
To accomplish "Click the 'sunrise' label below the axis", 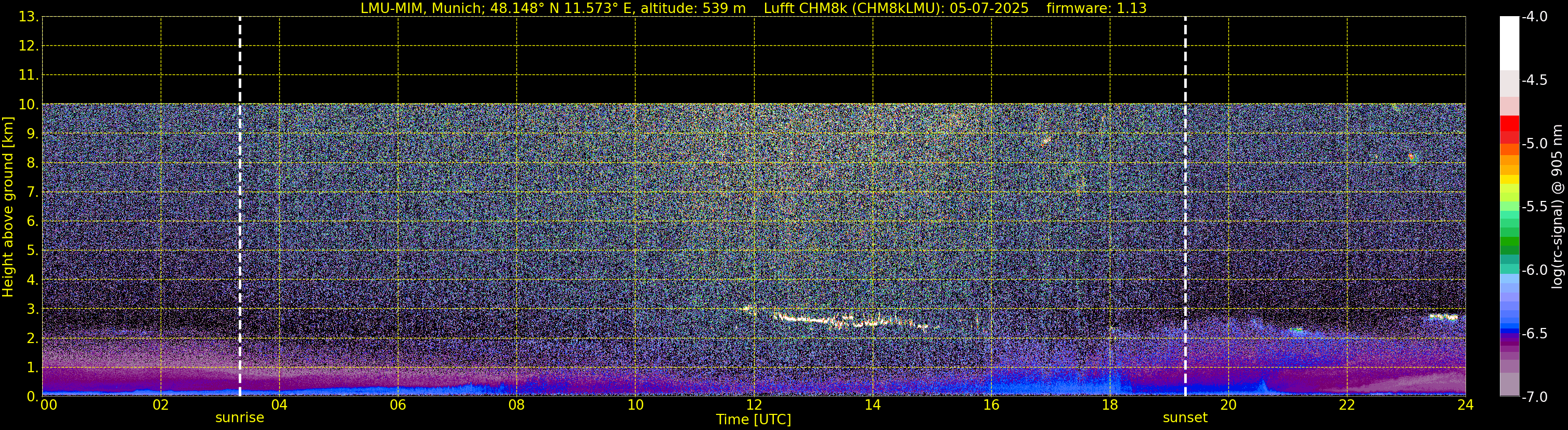I will 240,418.
